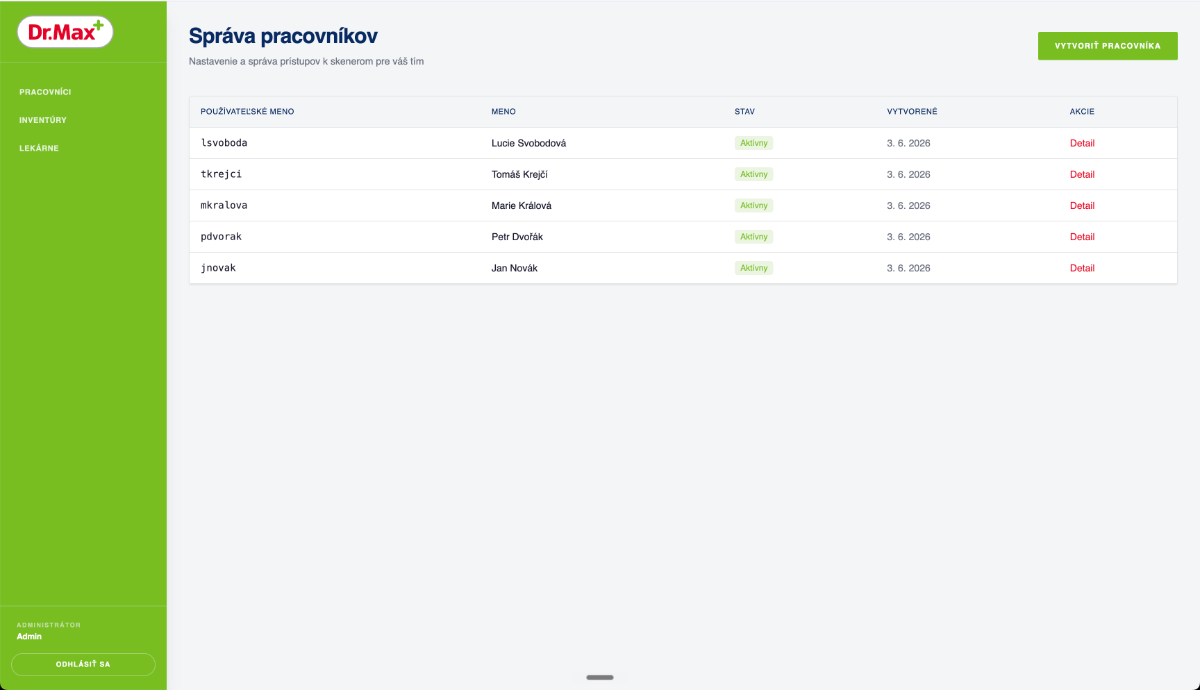The height and width of the screenshot is (690, 1200).
Task: Click the Správa pracovníkov heading
Action: coord(283,37)
